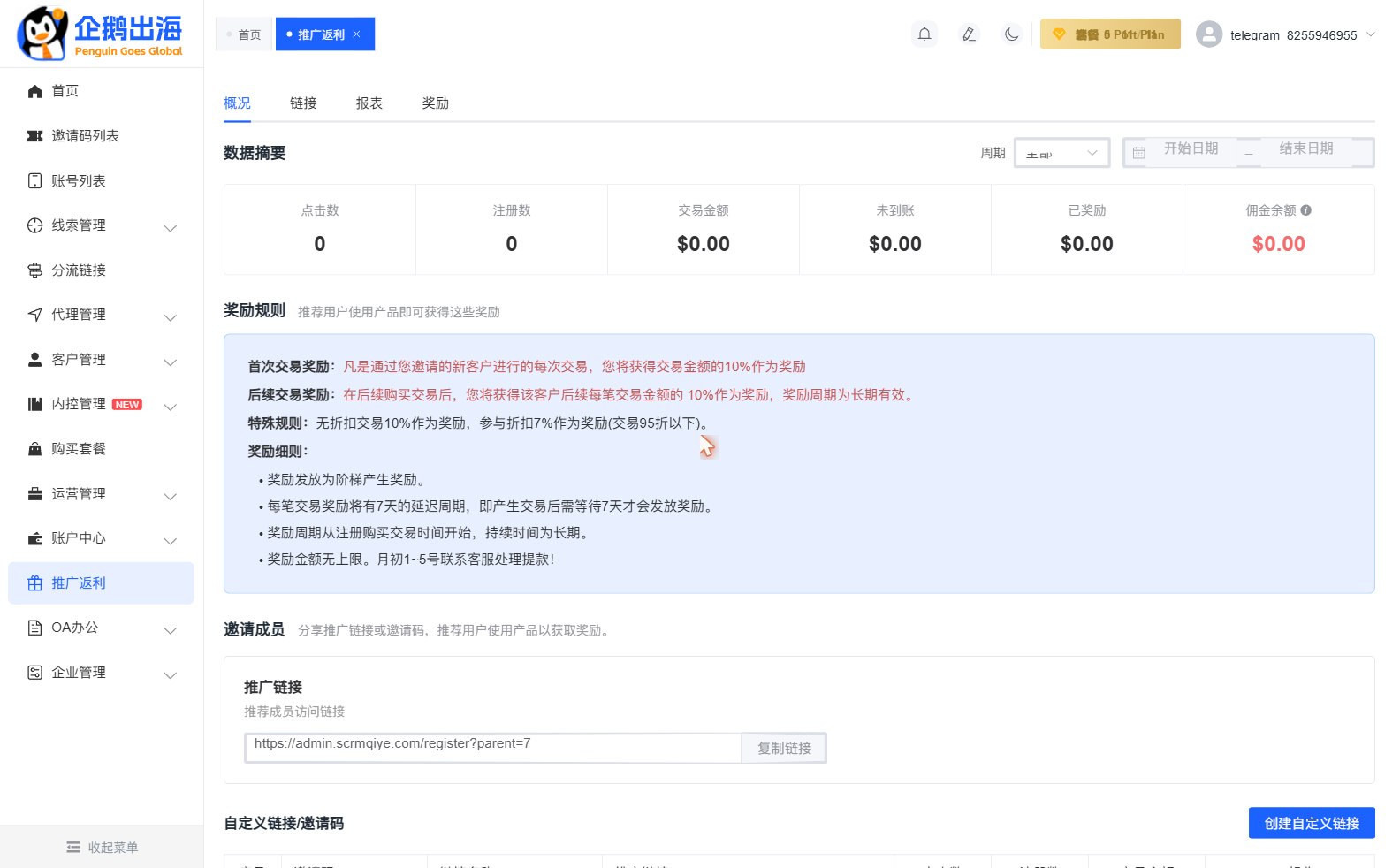Switch to the 概况 tab
This screenshot has height=868, width=1400.
pyautogui.click(x=237, y=103)
